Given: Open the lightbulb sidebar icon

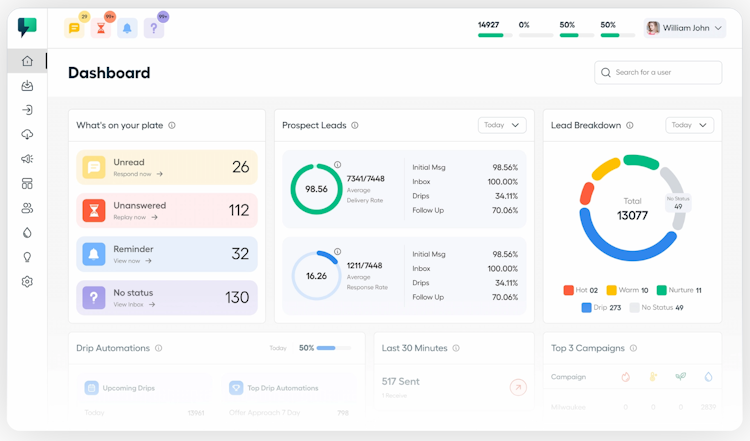Looking at the screenshot, I should point(27,257).
